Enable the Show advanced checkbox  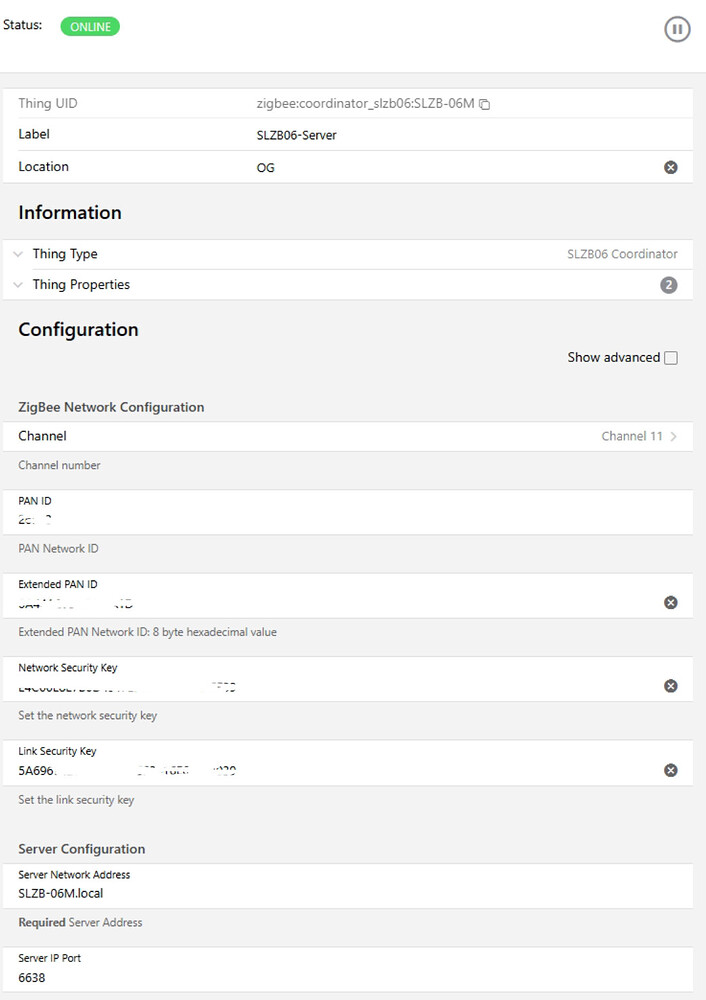click(x=671, y=357)
